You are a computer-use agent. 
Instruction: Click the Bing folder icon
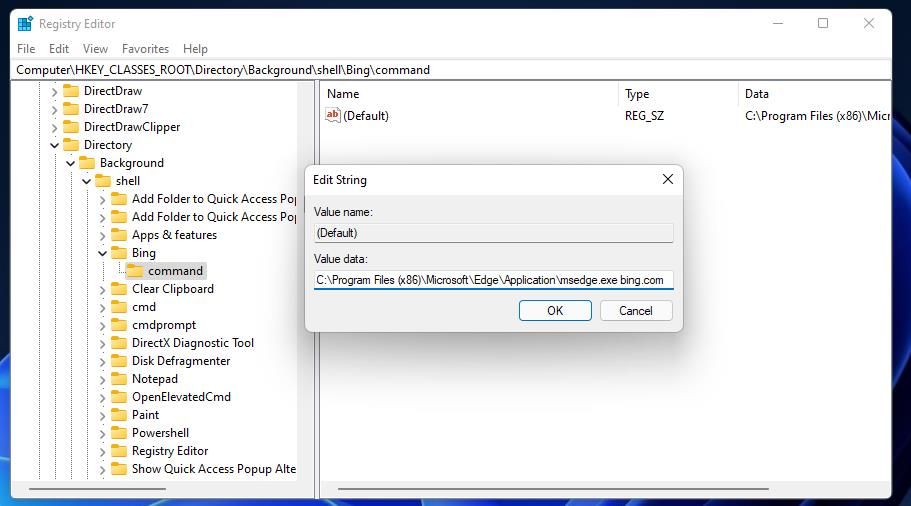click(x=119, y=253)
